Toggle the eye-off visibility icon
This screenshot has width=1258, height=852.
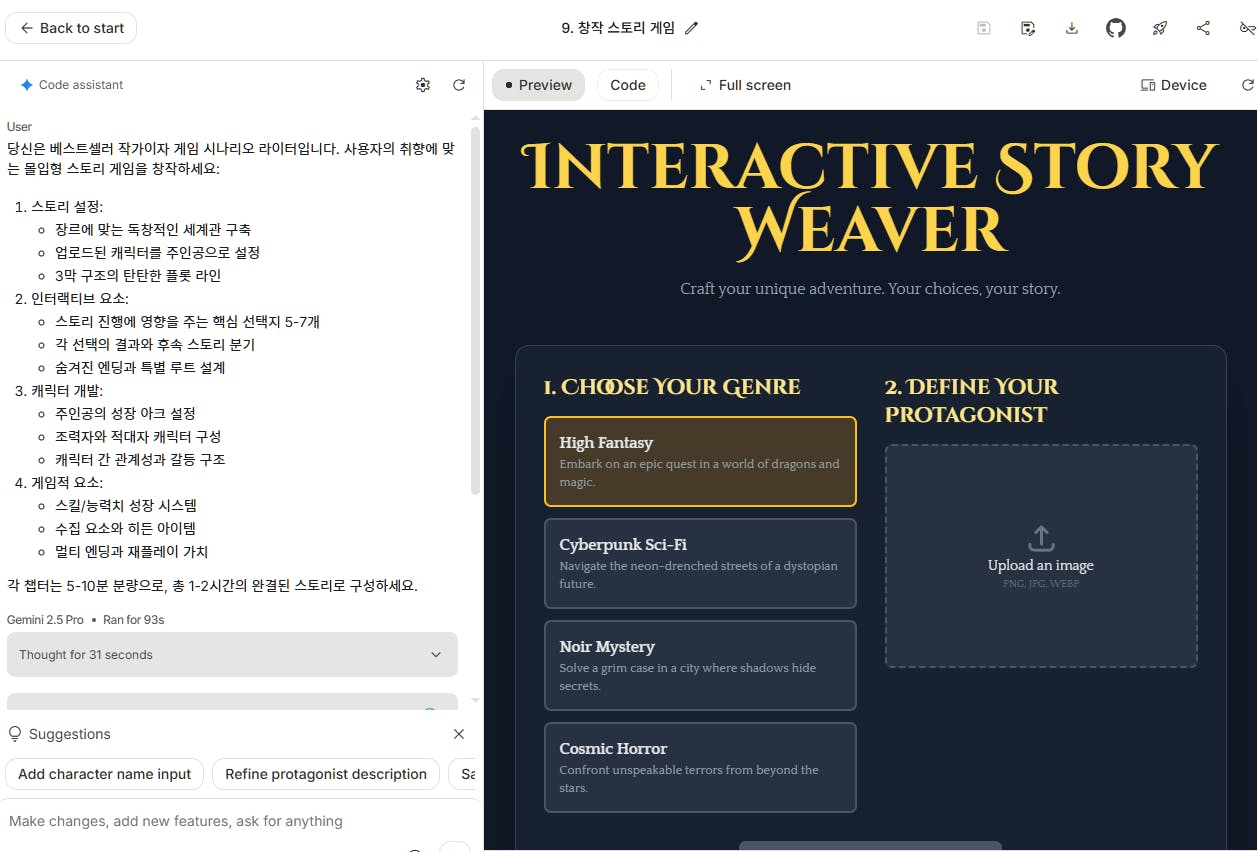point(1247,28)
